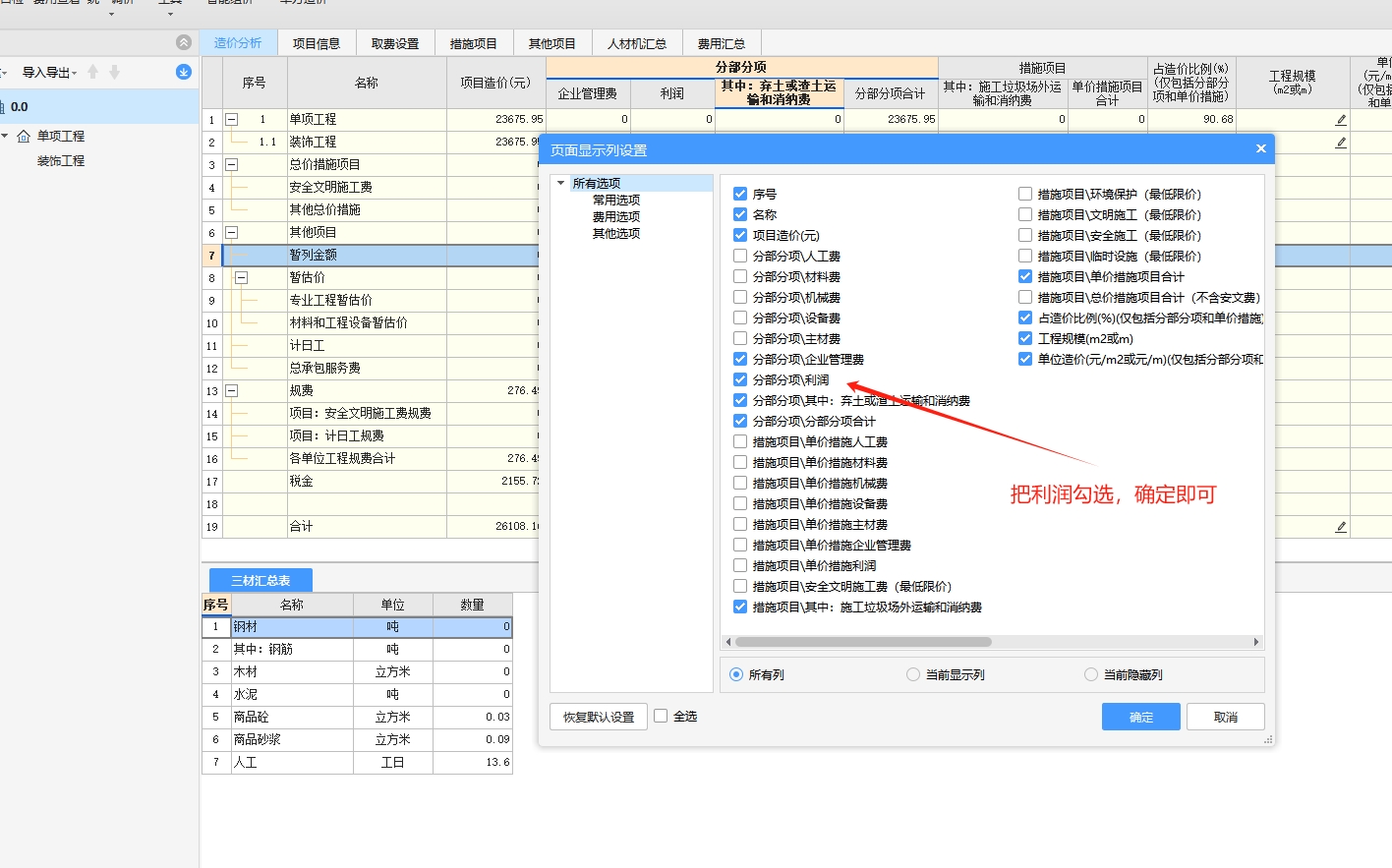Viewport: 1392px width, 868px height.
Task: Click the 恢复默认设置 button
Action: click(x=599, y=717)
